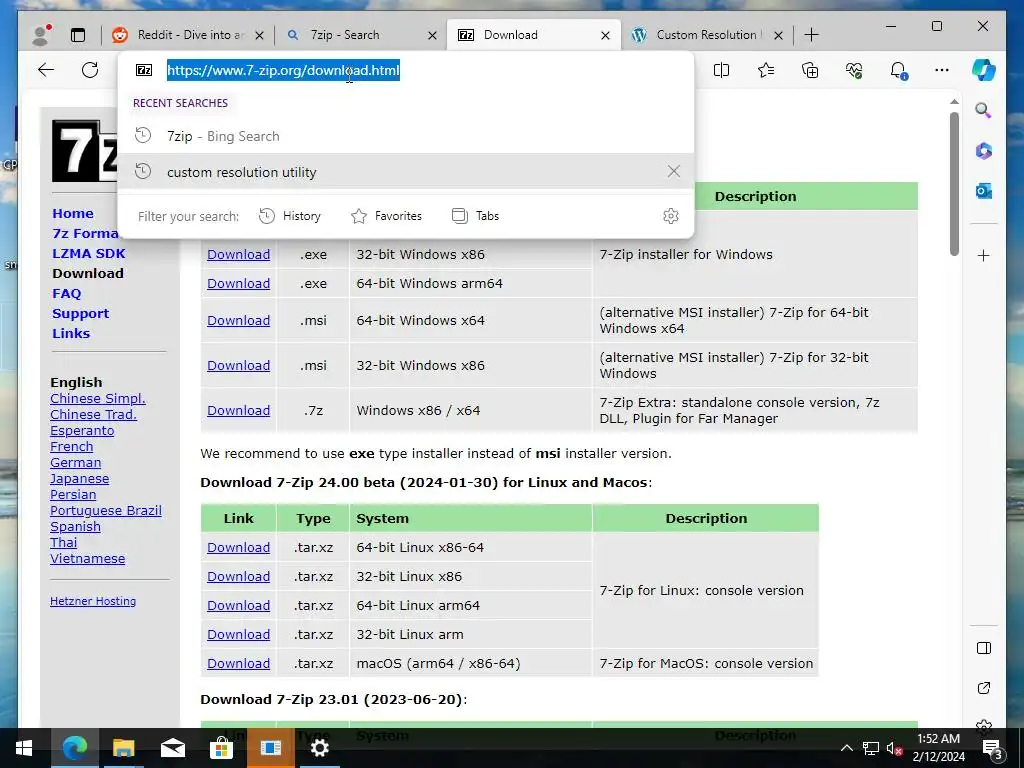The image size is (1024, 768).
Task: Close the Custom Resolution tab
Action: click(778, 35)
